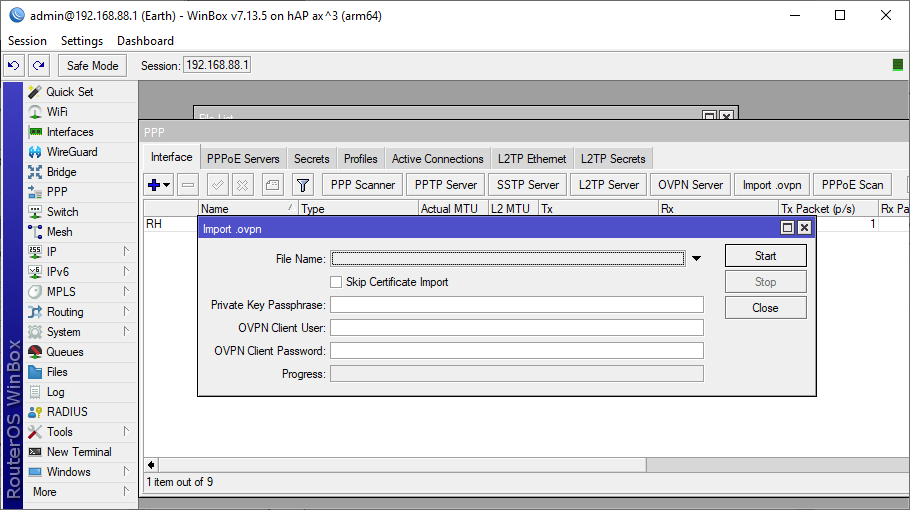Expand the MPLS submenu
The image size is (910, 510).
pos(126,291)
